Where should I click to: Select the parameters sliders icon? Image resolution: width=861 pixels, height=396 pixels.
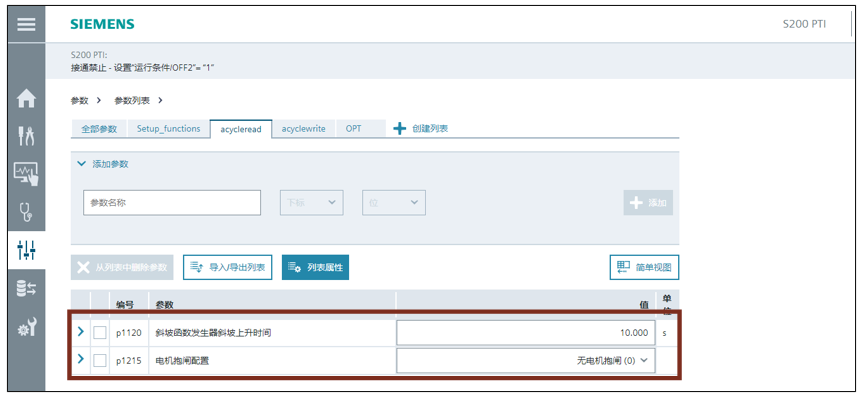(26, 249)
